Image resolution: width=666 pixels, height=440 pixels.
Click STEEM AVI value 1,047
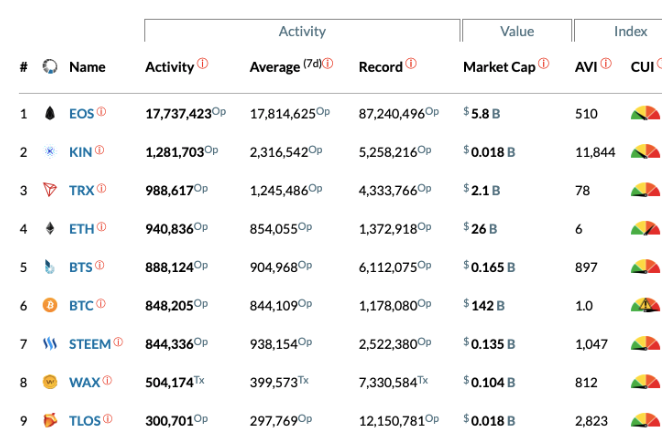coord(591,344)
